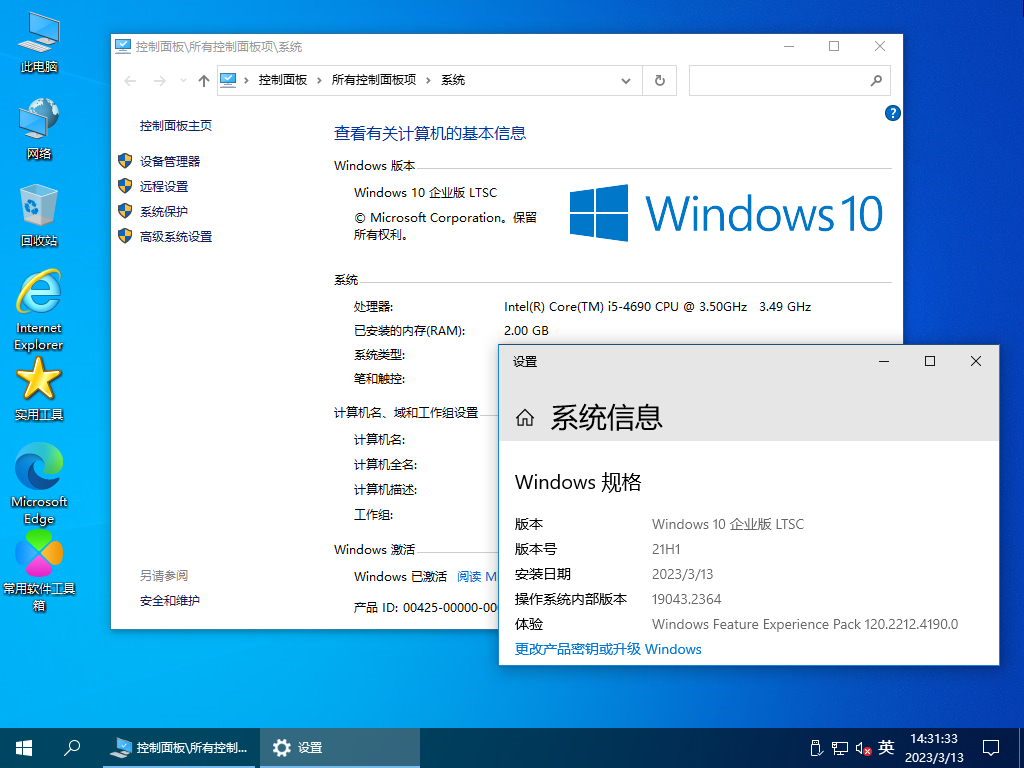1024x768 pixels.
Task: Maximize the 设置 window
Action: click(930, 361)
